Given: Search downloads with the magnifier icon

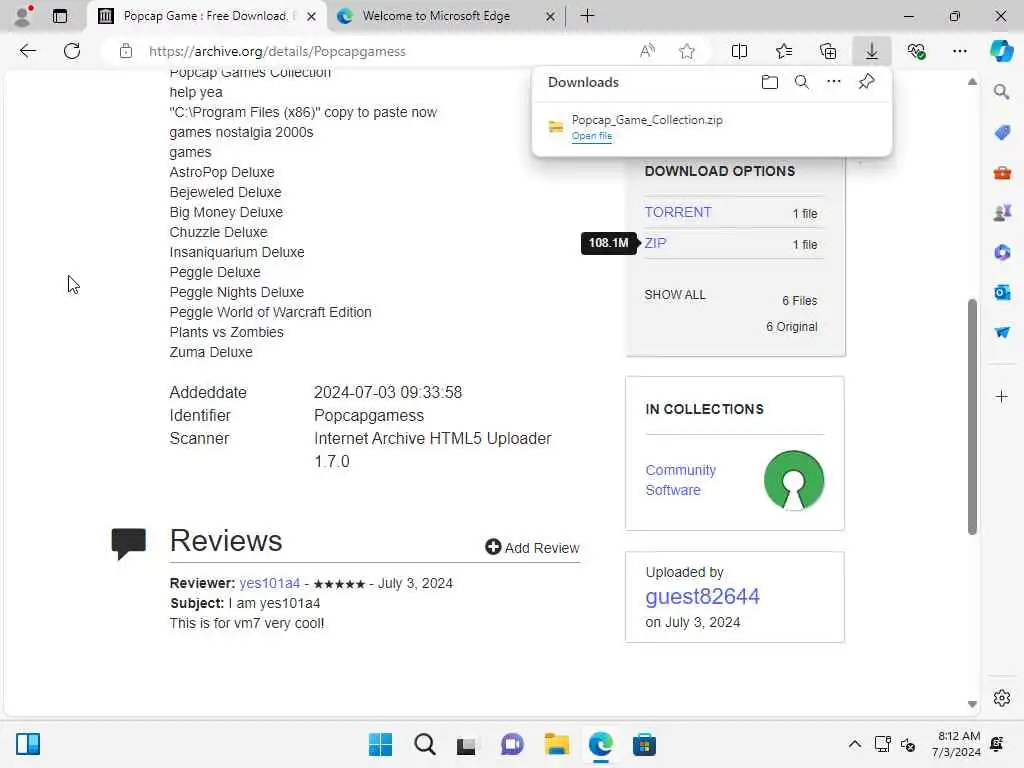Looking at the screenshot, I should (801, 82).
